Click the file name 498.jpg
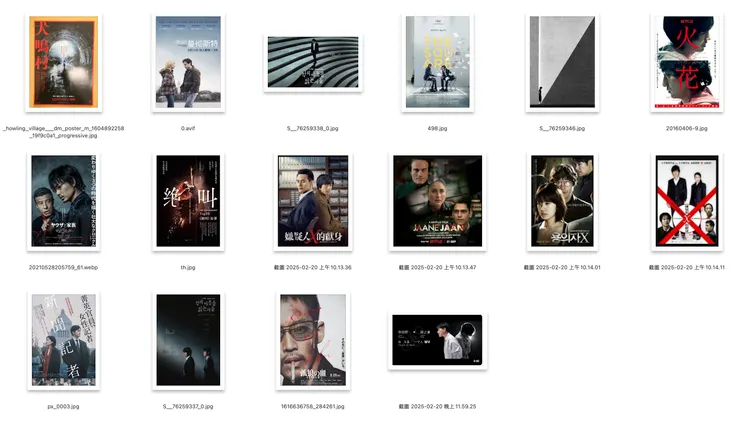Screen dimensions: 740x426 (x=437, y=128)
